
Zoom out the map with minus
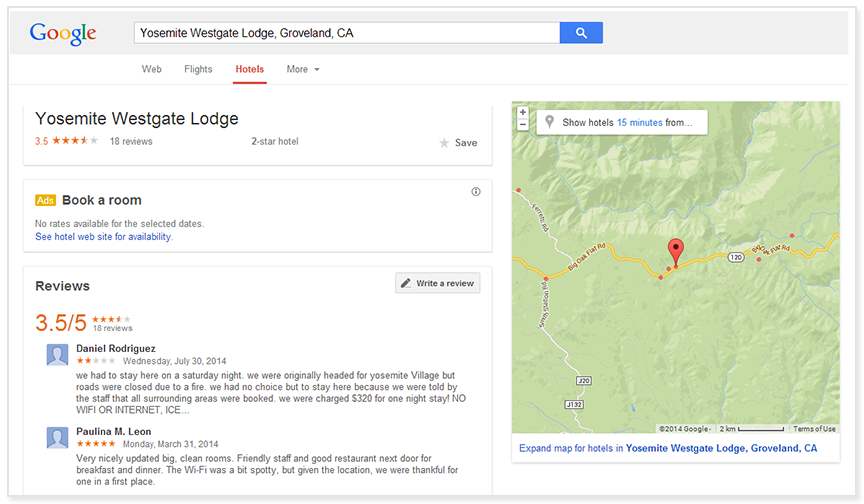tap(522, 125)
